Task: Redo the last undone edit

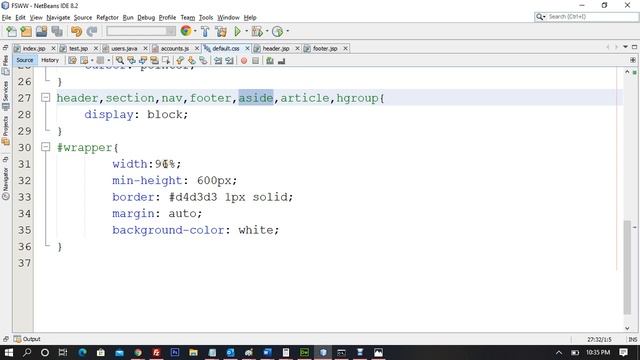Action: pos(92,31)
